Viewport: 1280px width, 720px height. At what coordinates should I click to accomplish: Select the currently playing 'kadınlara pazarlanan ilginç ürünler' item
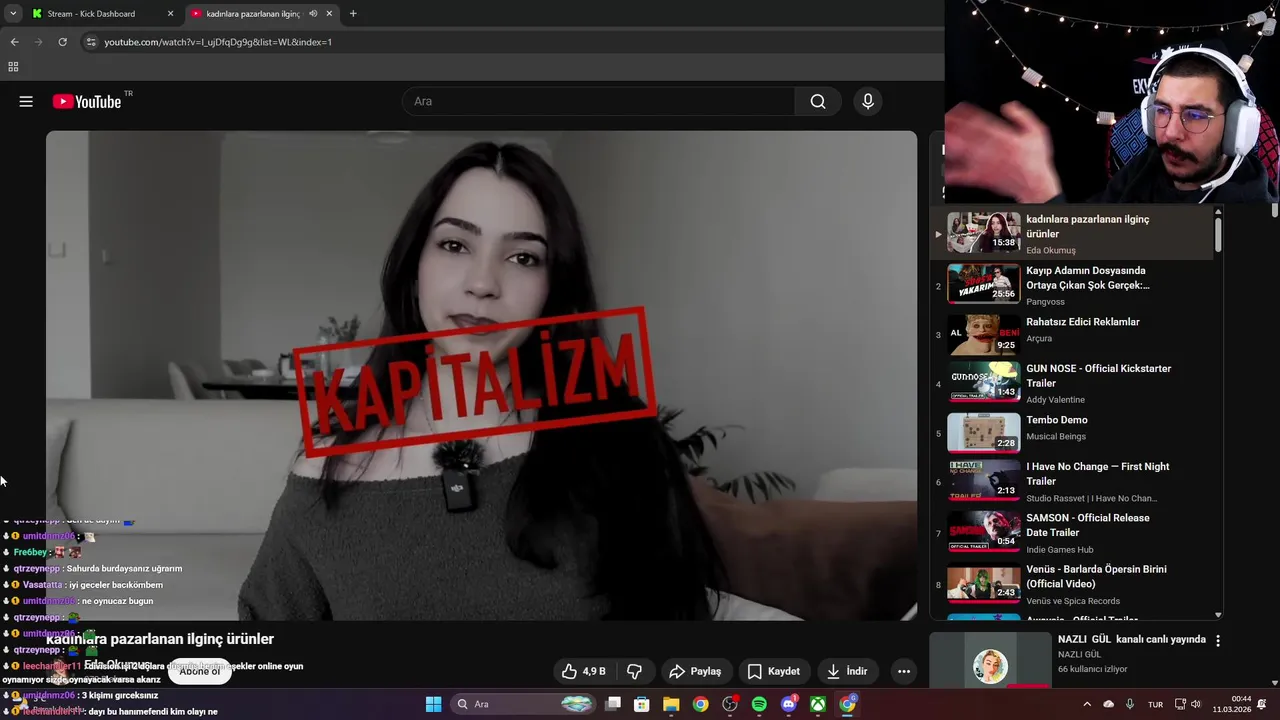point(1070,234)
